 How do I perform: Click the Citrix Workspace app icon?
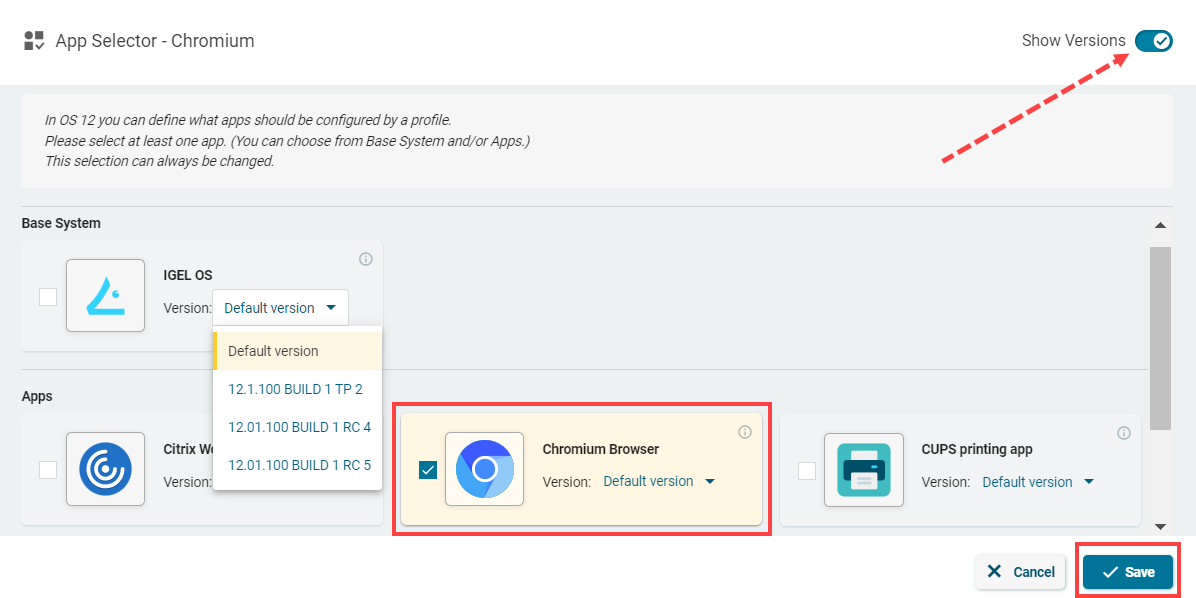point(105,469)
